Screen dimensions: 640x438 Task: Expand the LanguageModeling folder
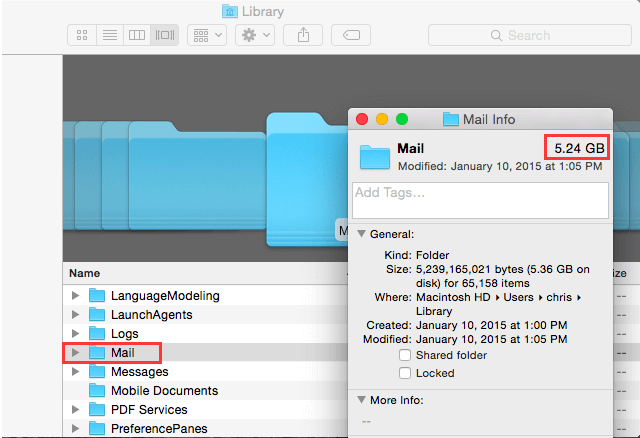click(x=75, y=295)
